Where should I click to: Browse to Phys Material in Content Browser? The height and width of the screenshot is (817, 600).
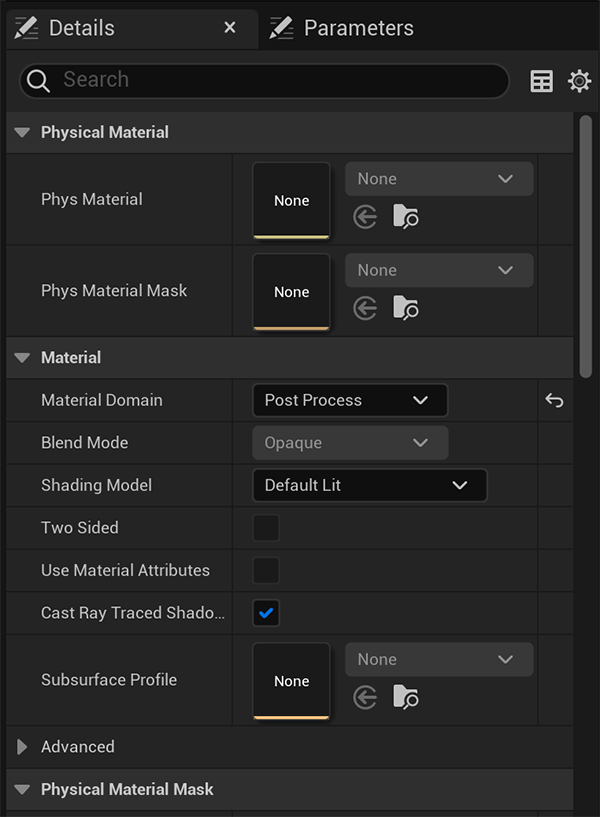point(405,217)
